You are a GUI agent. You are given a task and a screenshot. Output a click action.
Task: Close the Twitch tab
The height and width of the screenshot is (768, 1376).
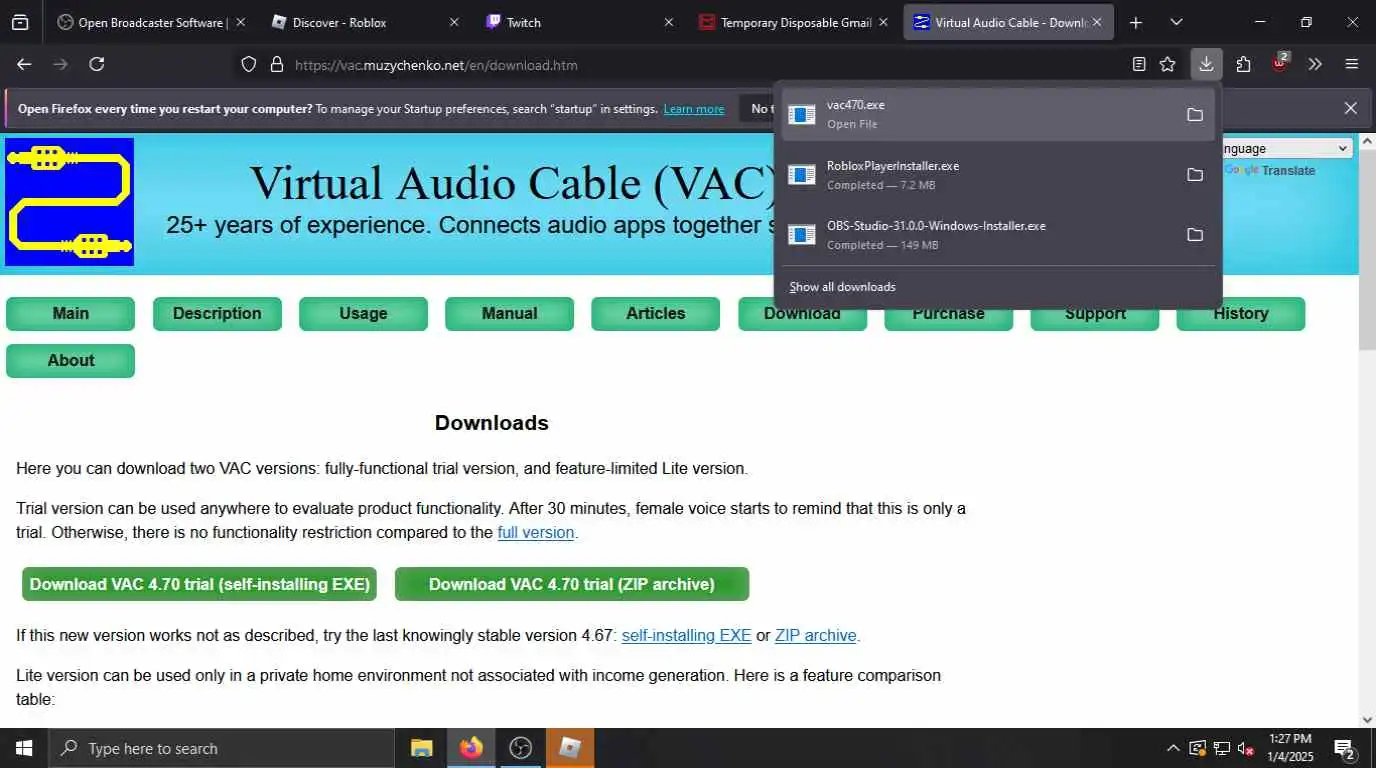(669, 22)
